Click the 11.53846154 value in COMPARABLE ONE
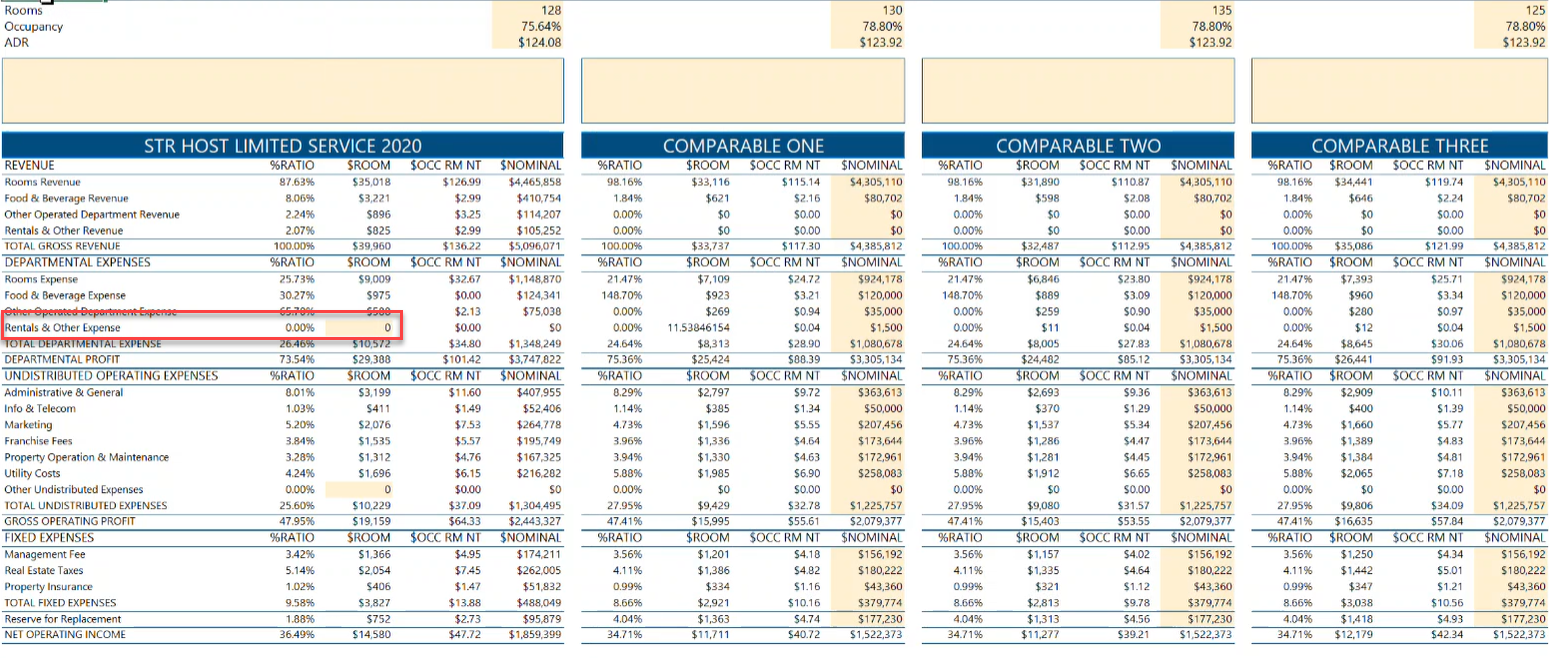This screenshot has width=1549, height=658. [x=697, y=327]
